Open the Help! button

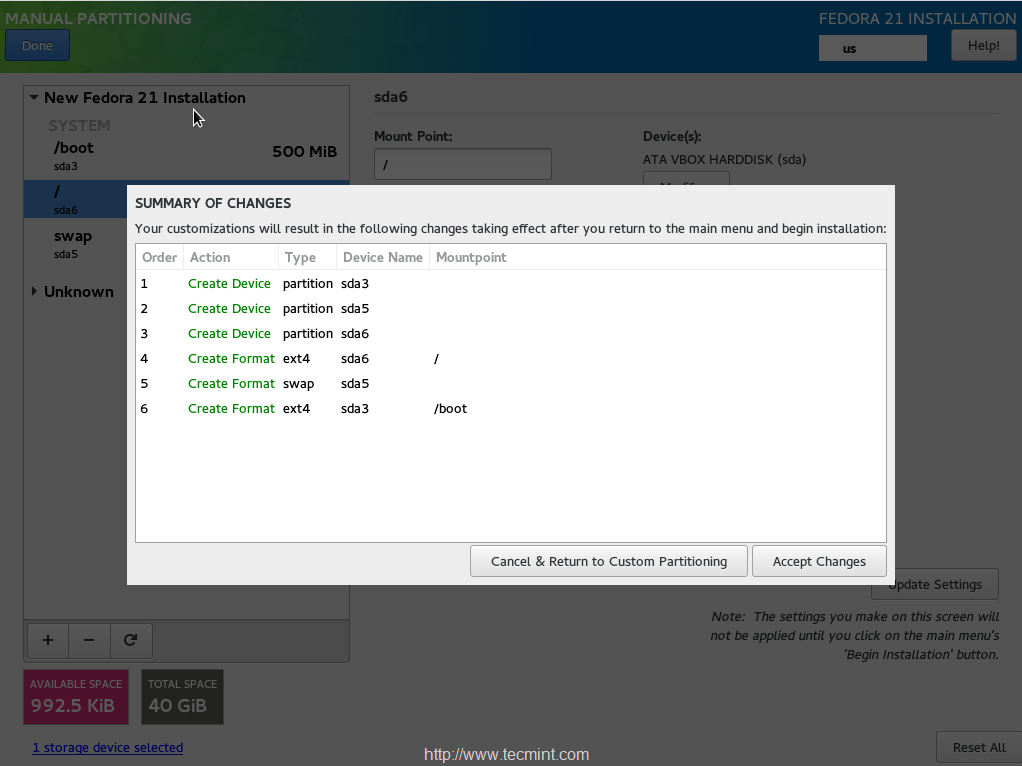coord(983,46)
